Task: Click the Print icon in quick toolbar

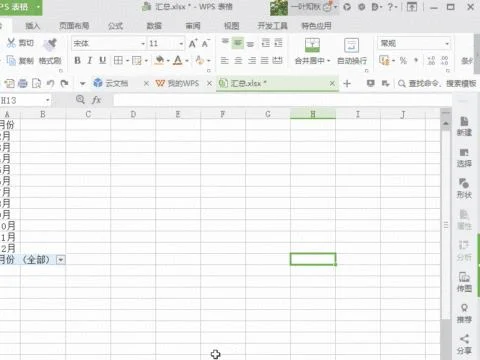Action: [x=23, y=83]
